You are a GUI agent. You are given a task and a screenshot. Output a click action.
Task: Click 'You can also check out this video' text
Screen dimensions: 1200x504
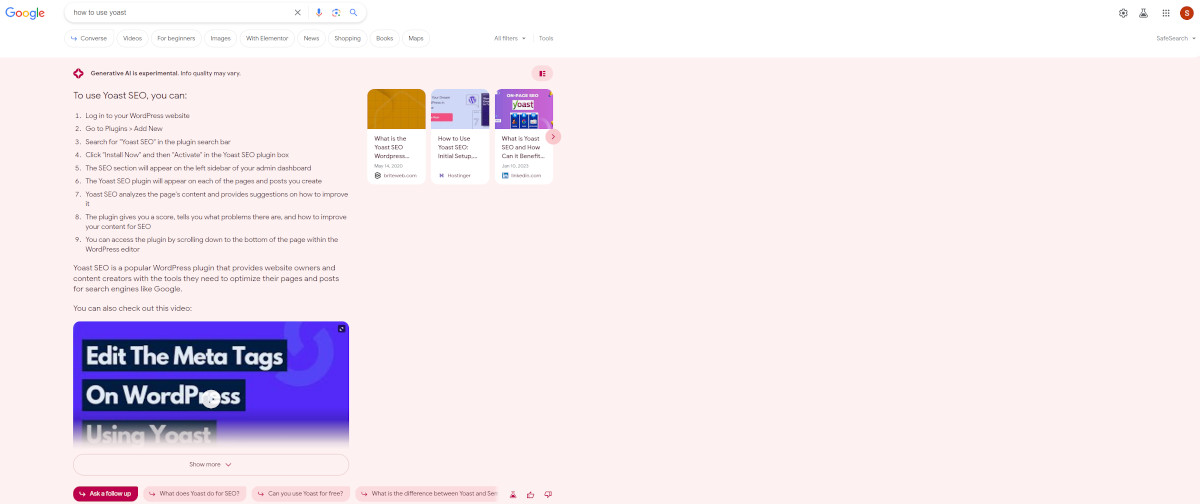(132, 308)
